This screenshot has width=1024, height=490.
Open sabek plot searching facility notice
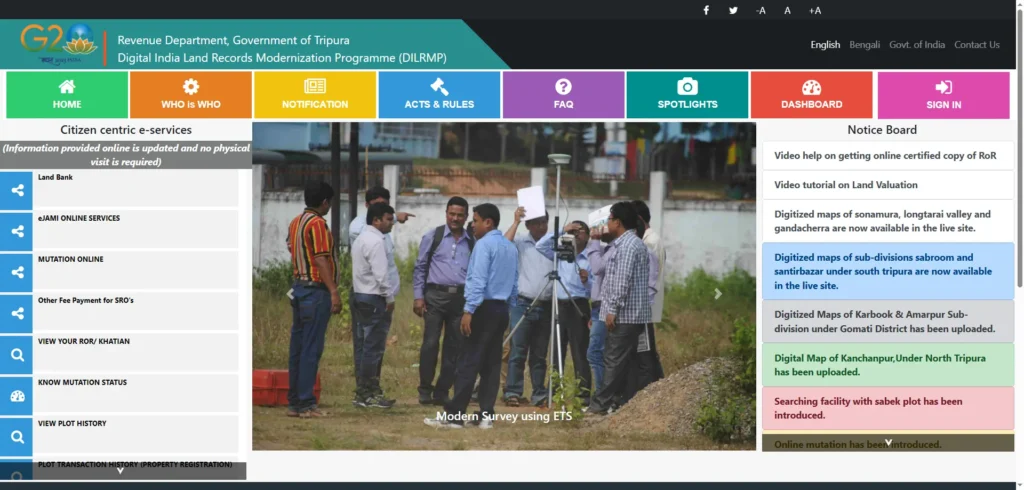pyautogui.click(x=888, y=408)
